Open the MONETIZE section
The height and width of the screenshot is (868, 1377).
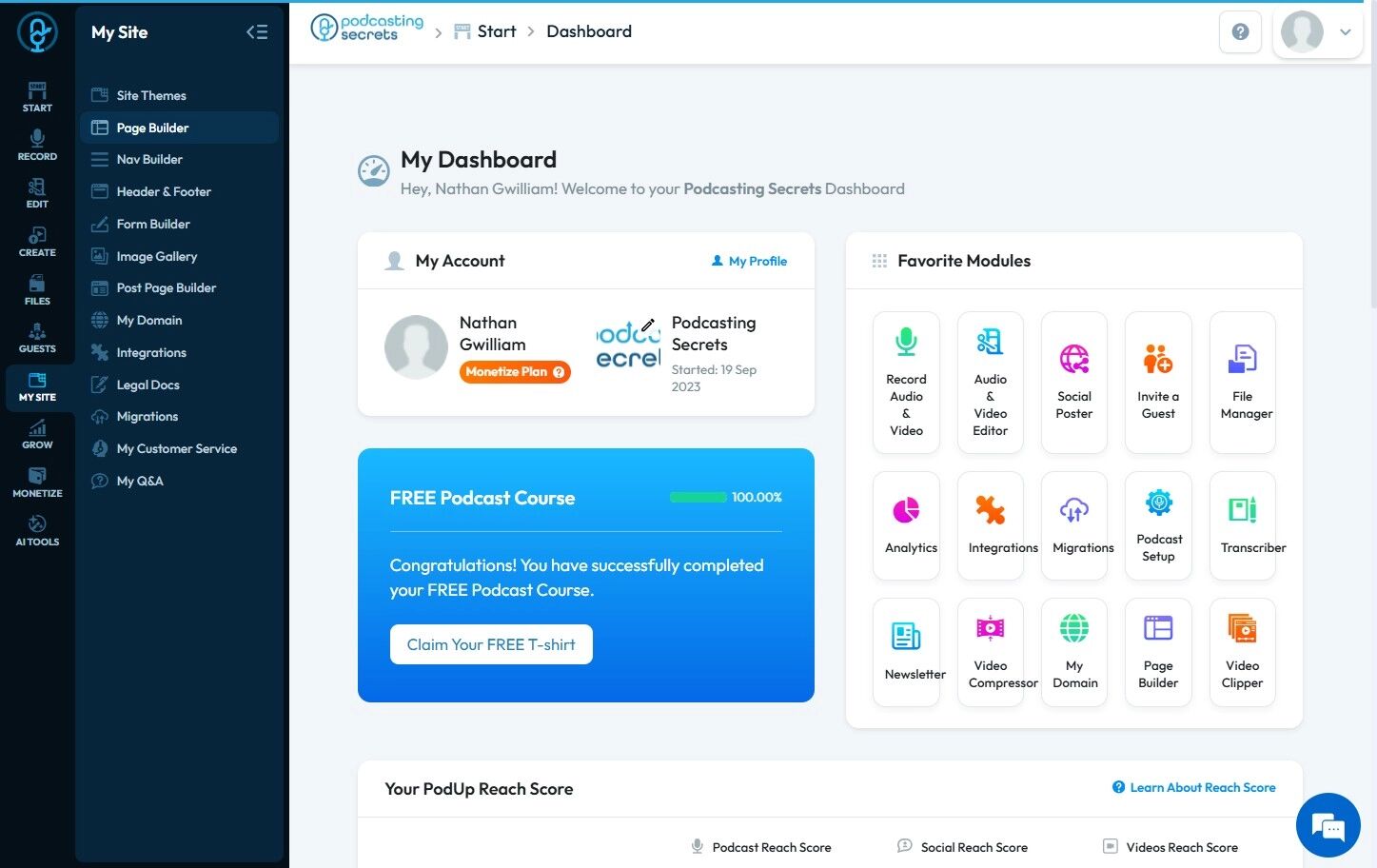[37, 483]
